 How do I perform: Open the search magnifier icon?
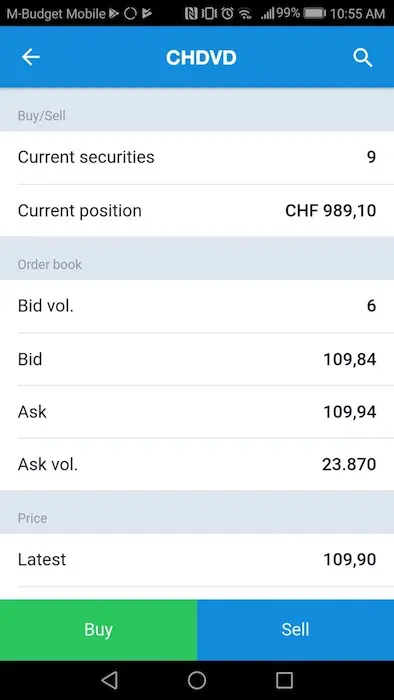point(362,58)
